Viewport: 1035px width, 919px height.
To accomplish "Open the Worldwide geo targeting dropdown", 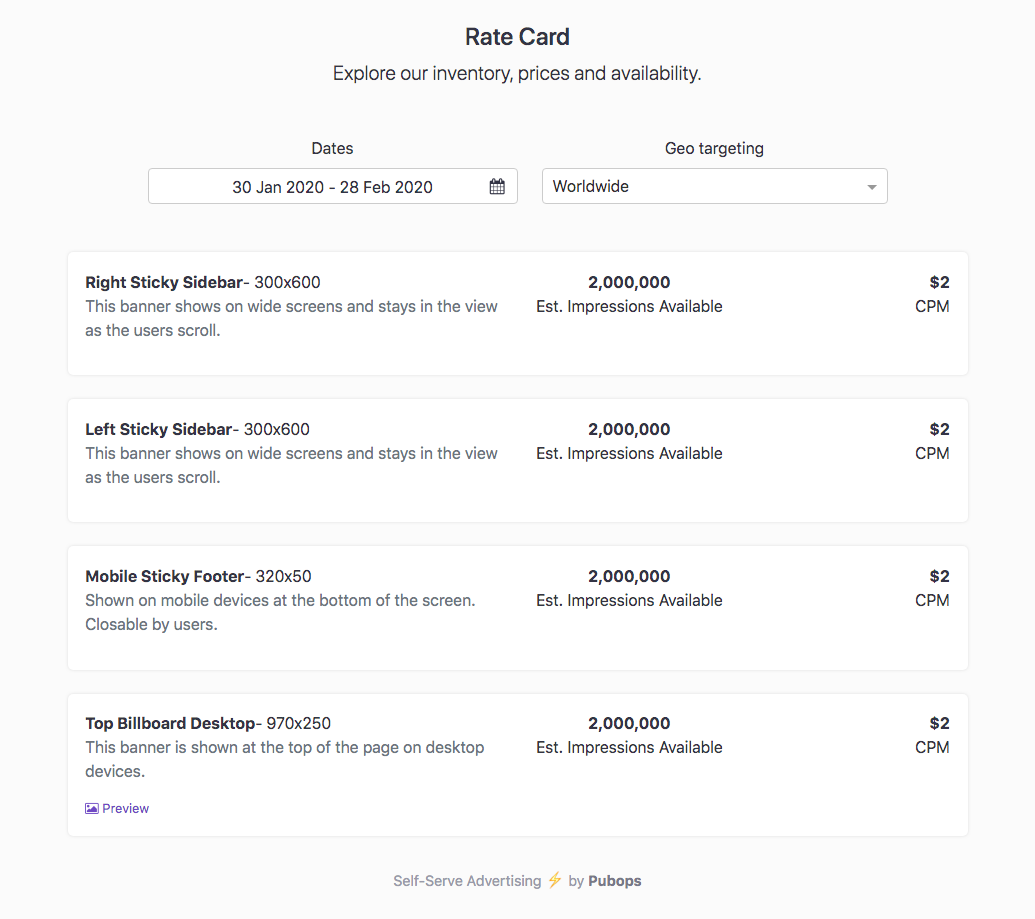I will (714, 186).
